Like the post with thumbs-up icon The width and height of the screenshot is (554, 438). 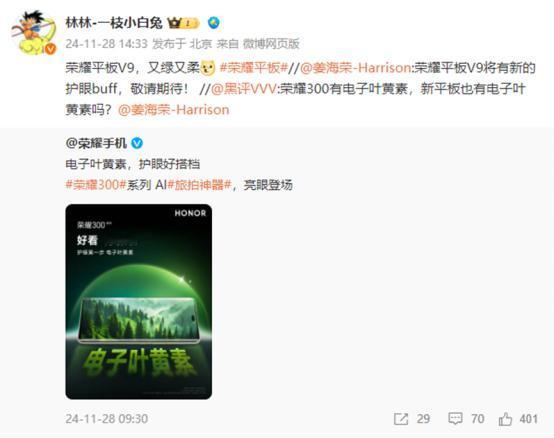(x=505, y=419)
